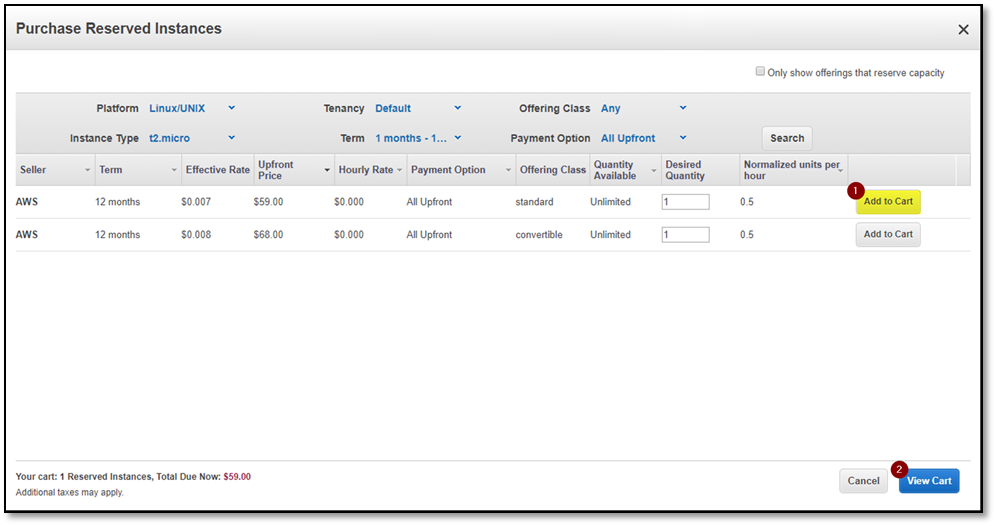Sort by the Offering Class column header
Viewport: 996px width, 526px height.
click(x=553, y=170)
